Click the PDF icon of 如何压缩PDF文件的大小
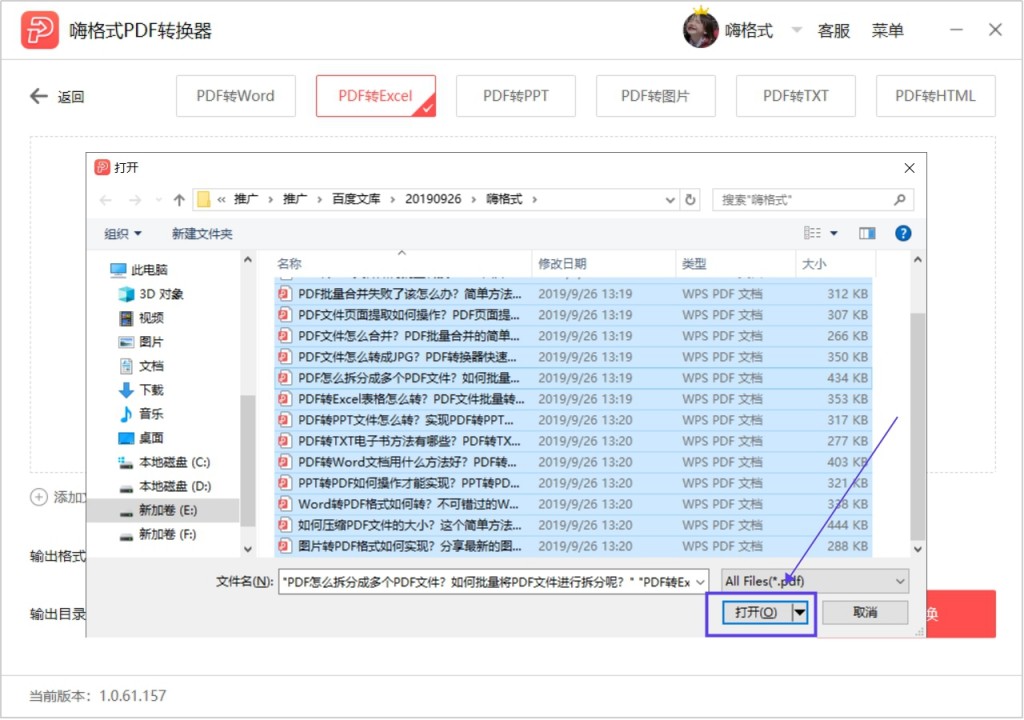 [284, 525]
